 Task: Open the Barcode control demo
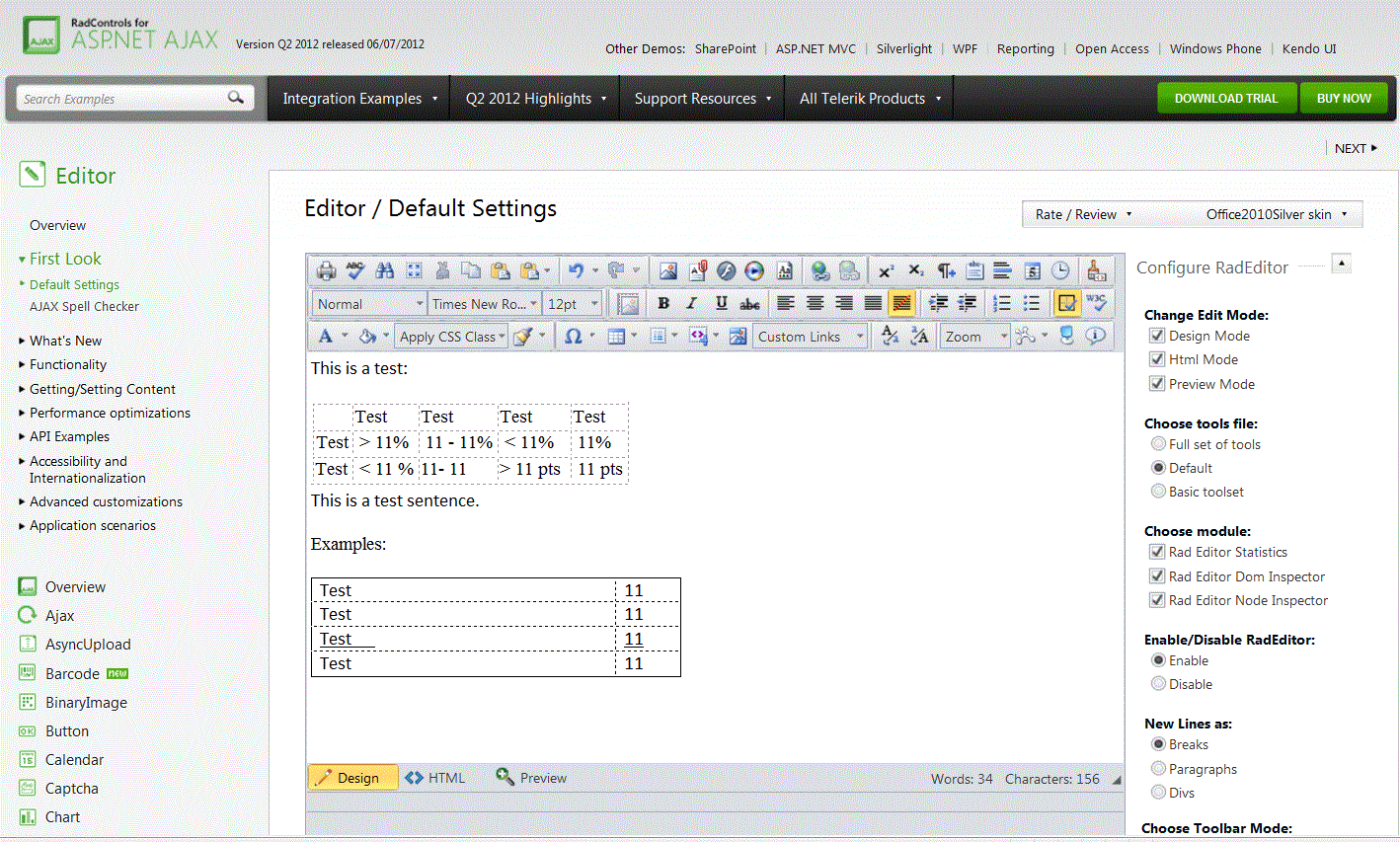tap(72, 673)
